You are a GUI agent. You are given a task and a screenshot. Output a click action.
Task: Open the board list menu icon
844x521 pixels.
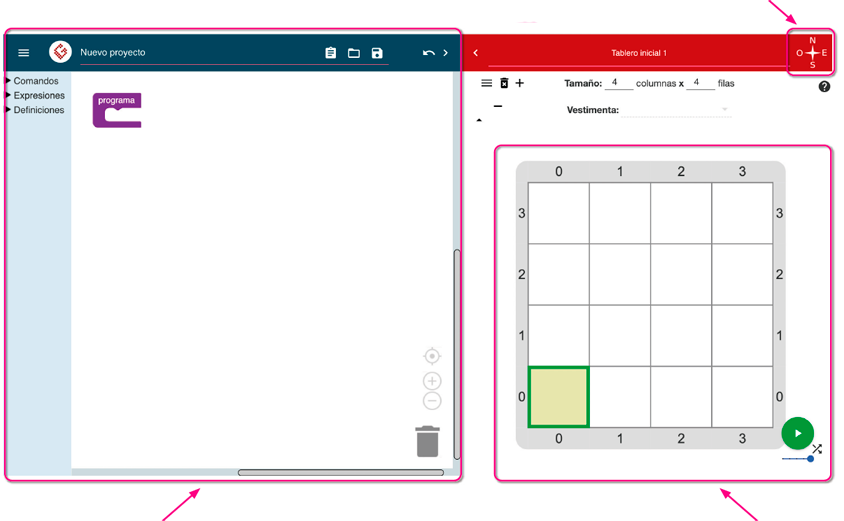click(487, 84)
